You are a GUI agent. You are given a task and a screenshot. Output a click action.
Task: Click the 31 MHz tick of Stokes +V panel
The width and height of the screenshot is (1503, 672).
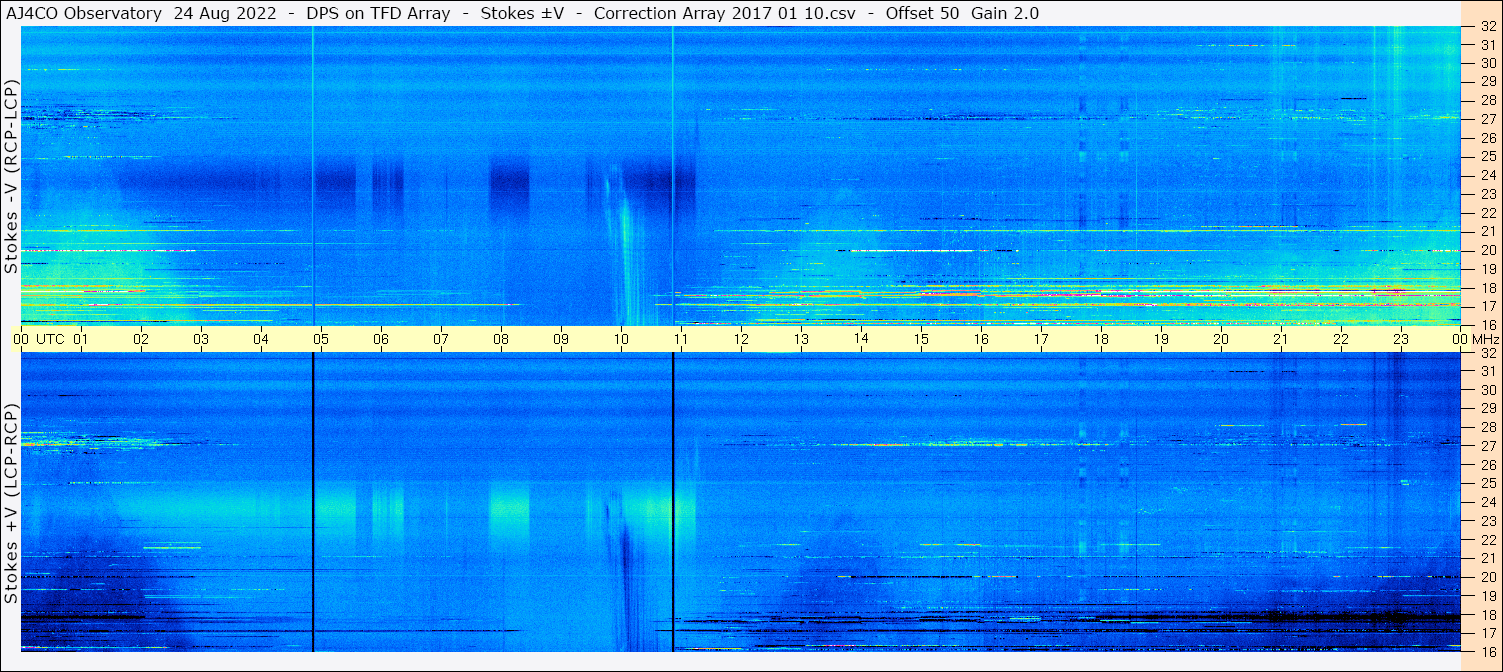[1488, 371]
